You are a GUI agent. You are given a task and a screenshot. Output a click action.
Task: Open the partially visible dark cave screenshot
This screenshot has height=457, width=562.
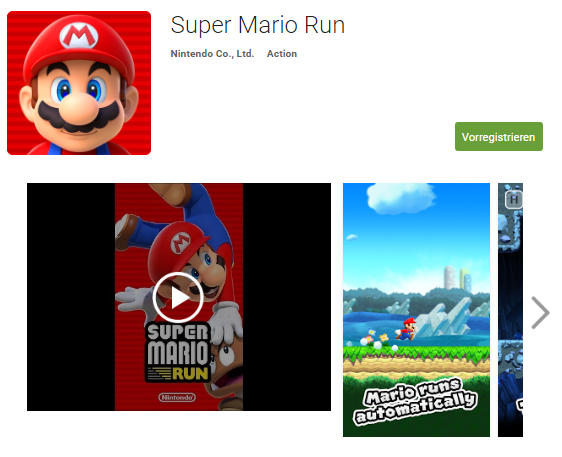510,310
